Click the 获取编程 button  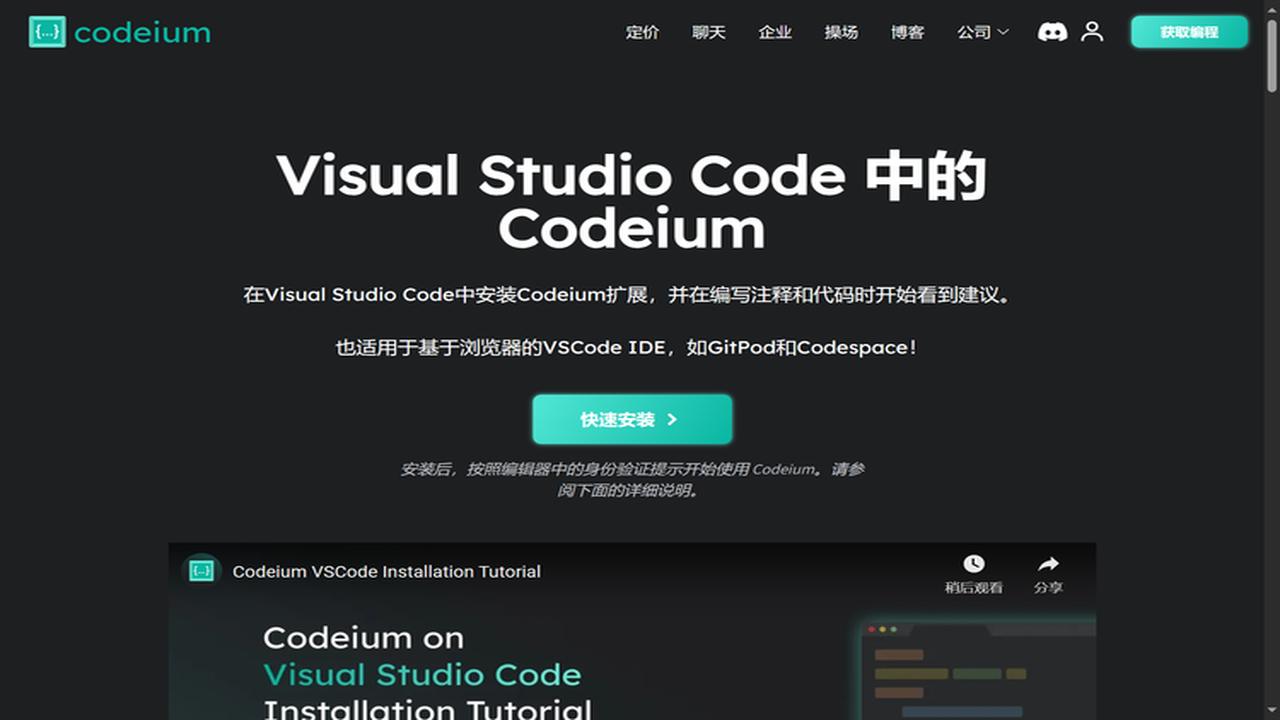tap(1189, 32)
